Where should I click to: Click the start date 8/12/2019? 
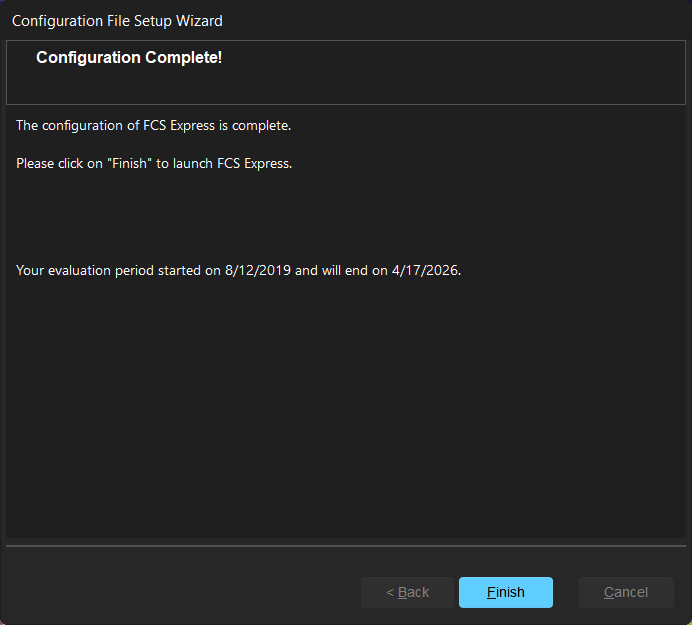point(256,270)
